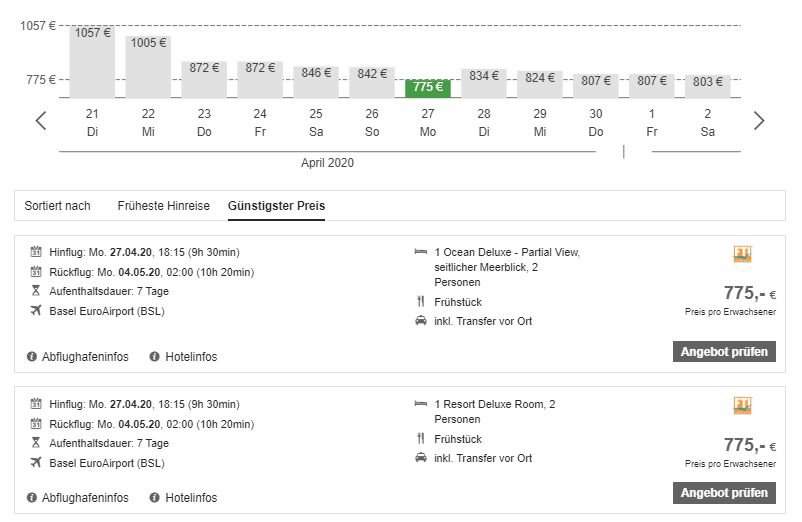Choose the 803 € bar for 2 Sa
The image size is (802, 522).
coord(708,84)
